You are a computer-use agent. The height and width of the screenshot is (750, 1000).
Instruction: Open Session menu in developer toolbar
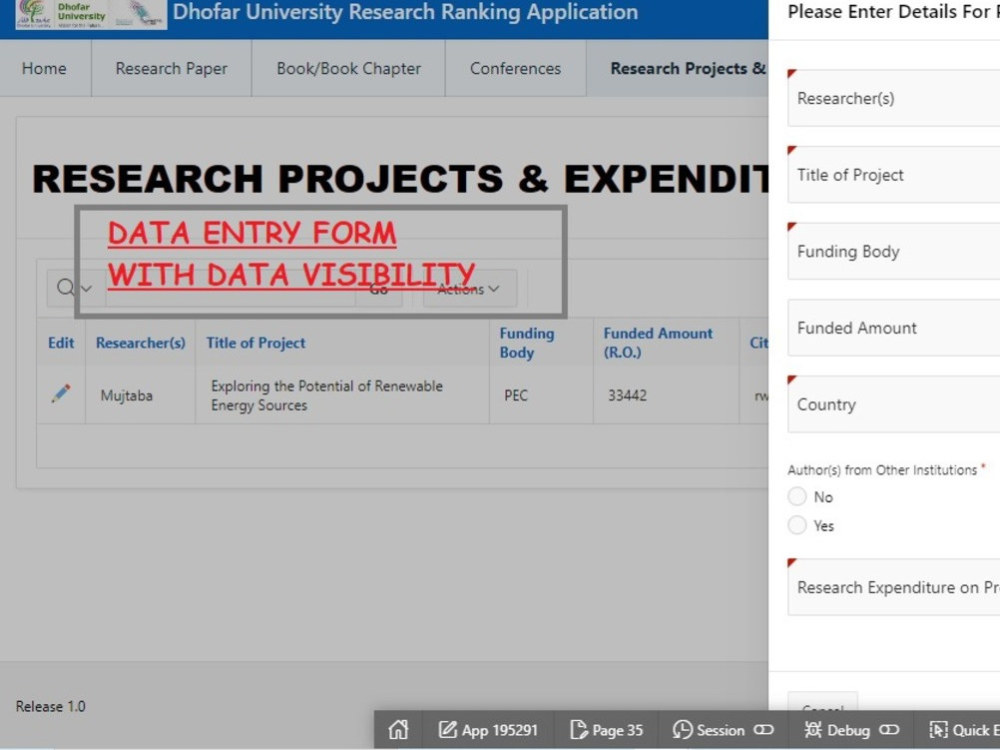coord(723,730)
